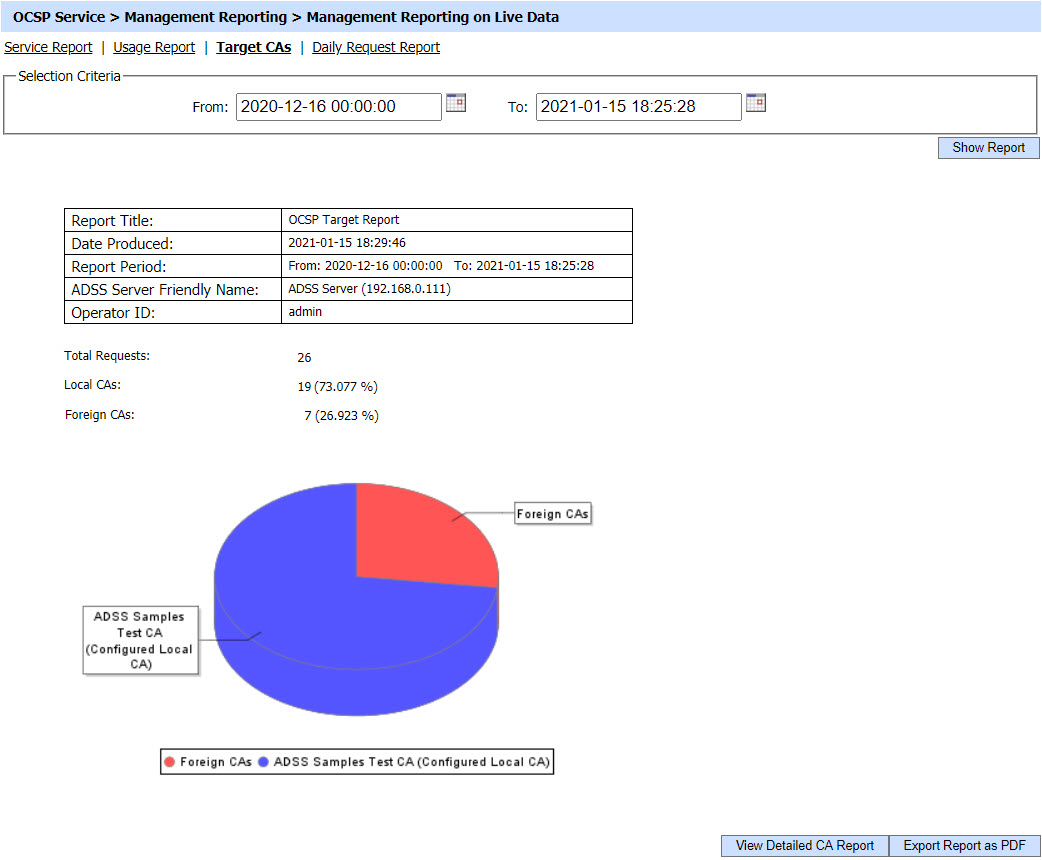Click the To date input field

(638, 107)
